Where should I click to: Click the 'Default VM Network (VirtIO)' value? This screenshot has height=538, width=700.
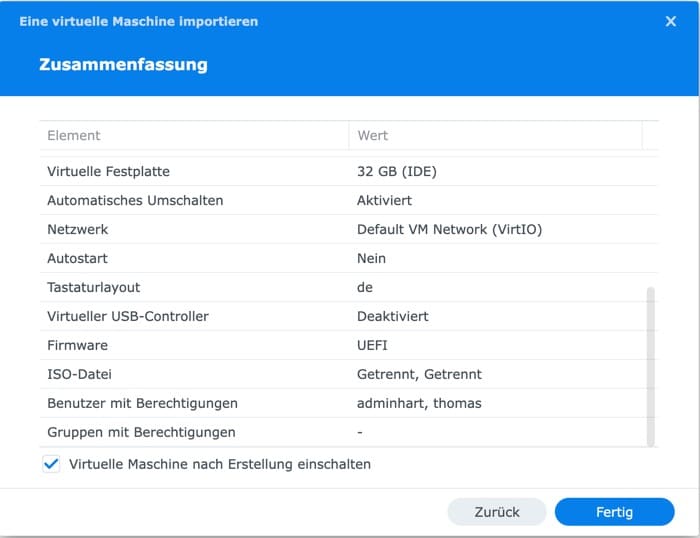tap(449, 230)
